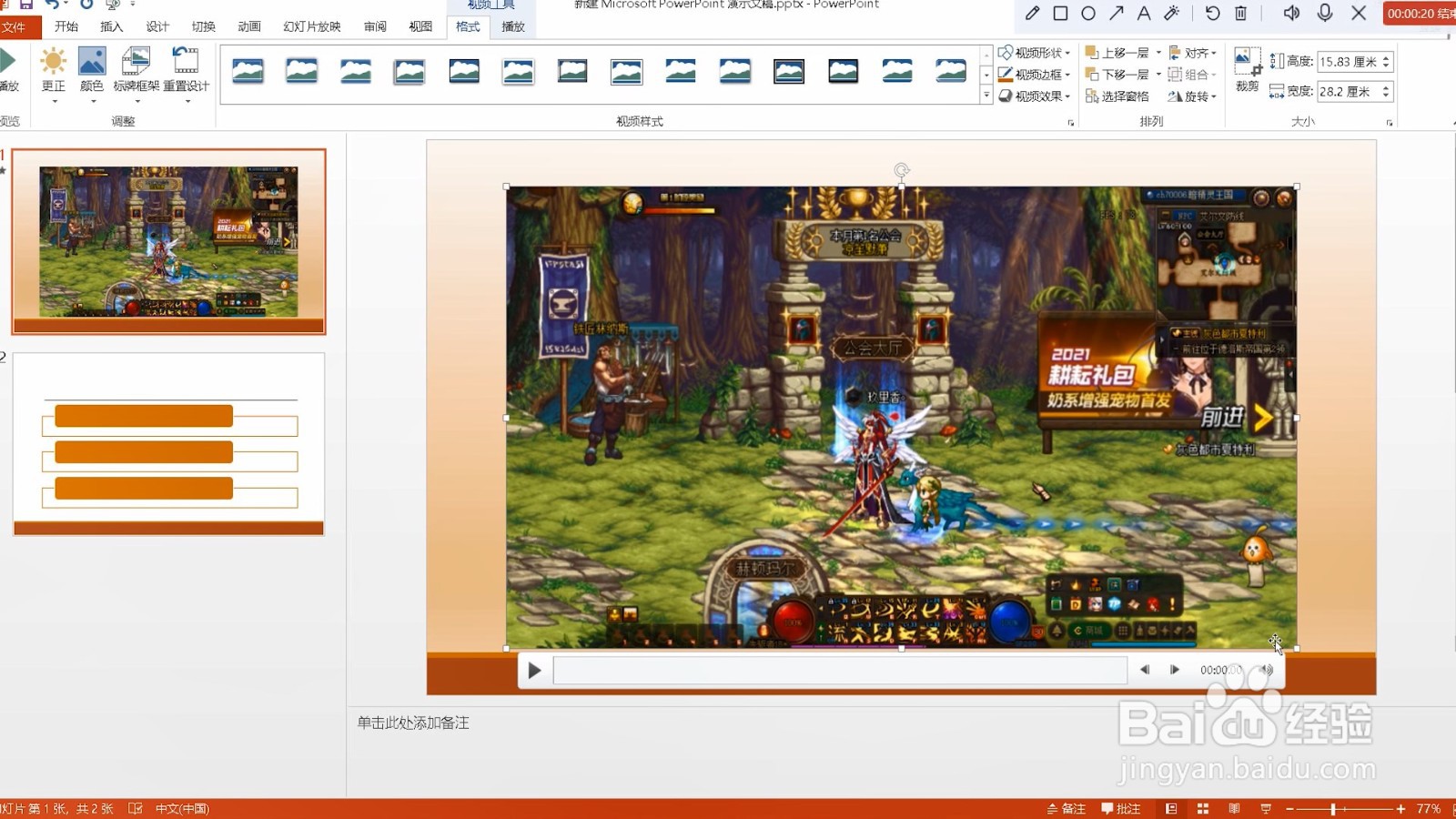Open the 视频边框 video border dropdown
This screenshot has height=819, width=1456.
(1035, 75)
